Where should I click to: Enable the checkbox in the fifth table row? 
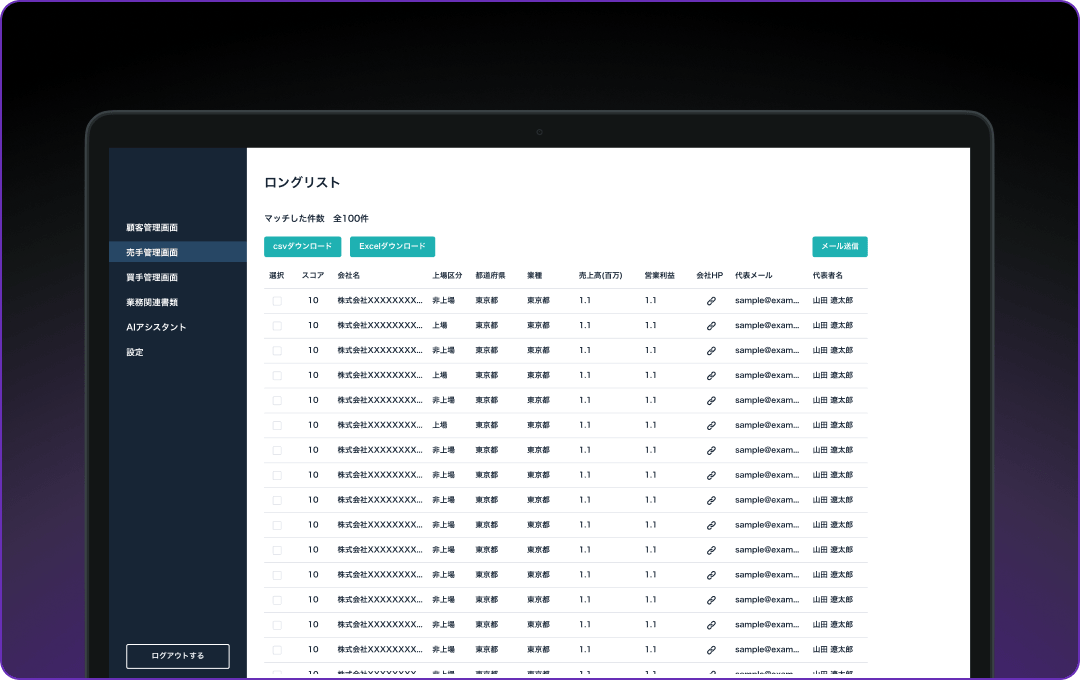(x=277, y=400)
